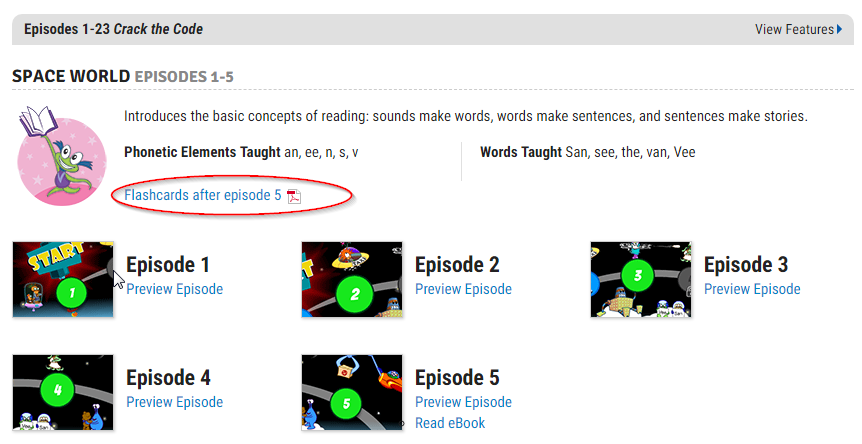Click Preview Episode under Episode 3

[752, 289]
